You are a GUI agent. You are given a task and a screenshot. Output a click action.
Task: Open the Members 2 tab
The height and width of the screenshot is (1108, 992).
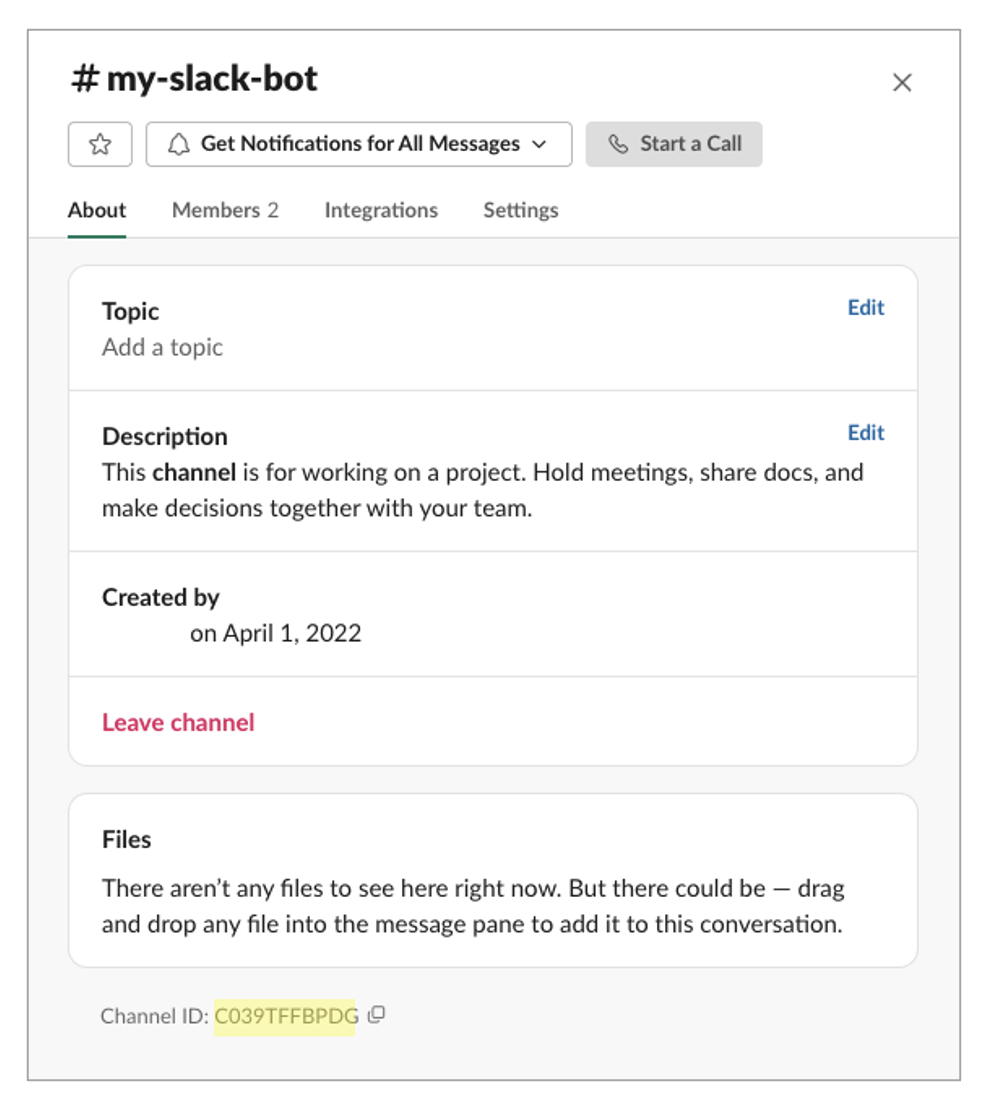(225, 210)
